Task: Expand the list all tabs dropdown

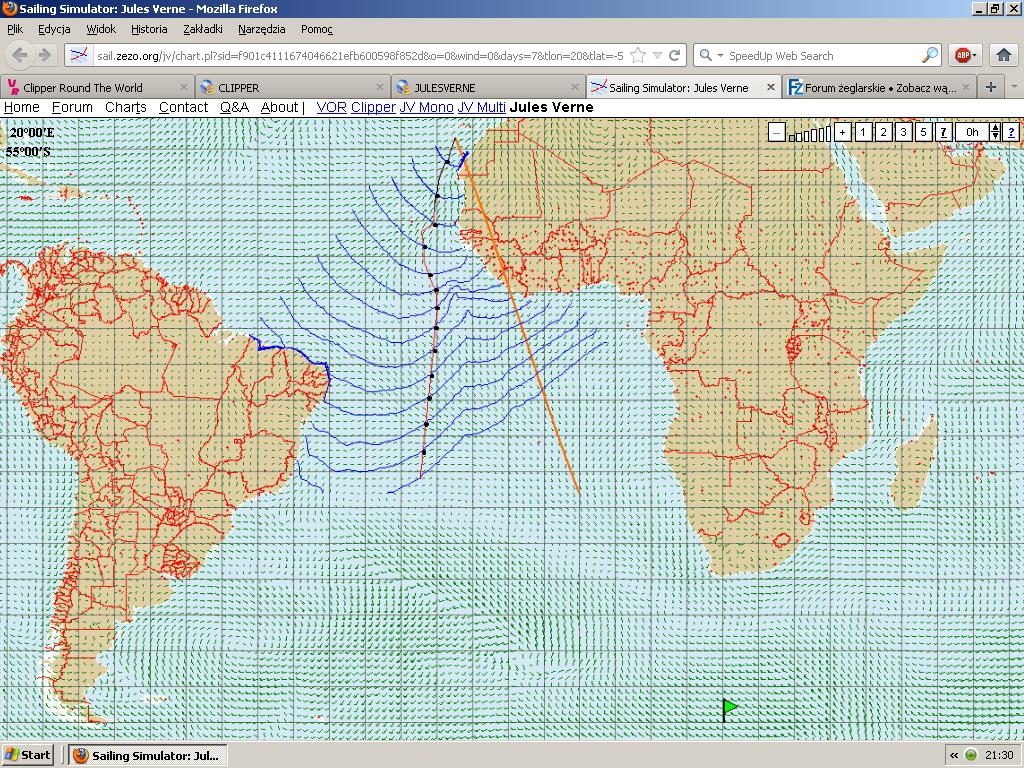Action: 1014,87
